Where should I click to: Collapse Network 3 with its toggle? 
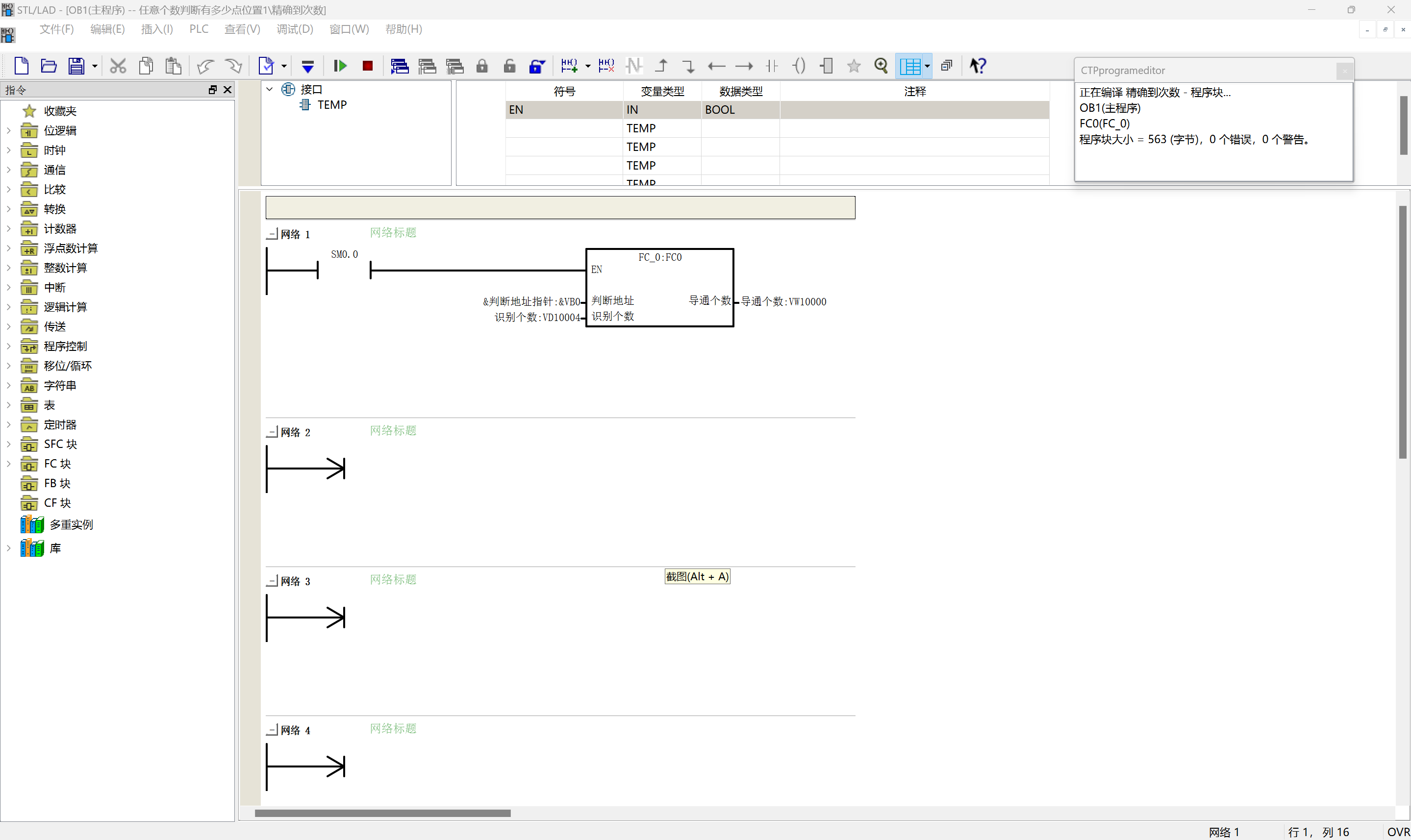click(x=273, y=581)
